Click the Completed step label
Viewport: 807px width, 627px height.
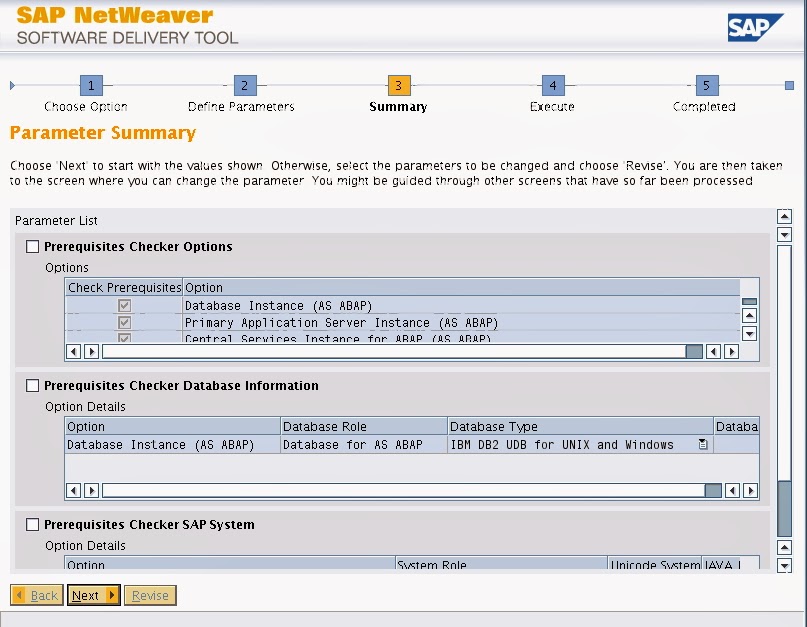(x=704, y=104)
